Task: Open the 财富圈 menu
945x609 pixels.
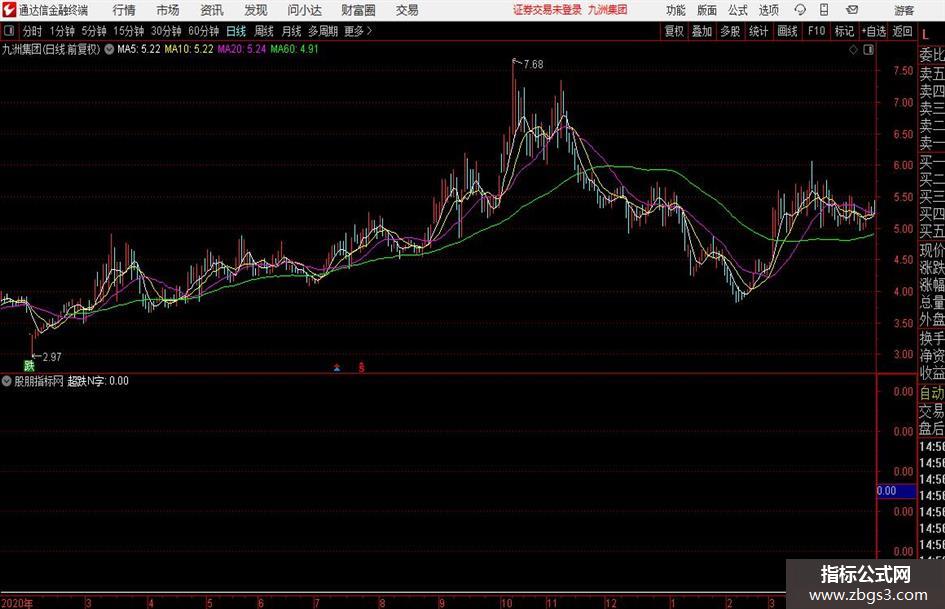Action: [358, 10]
